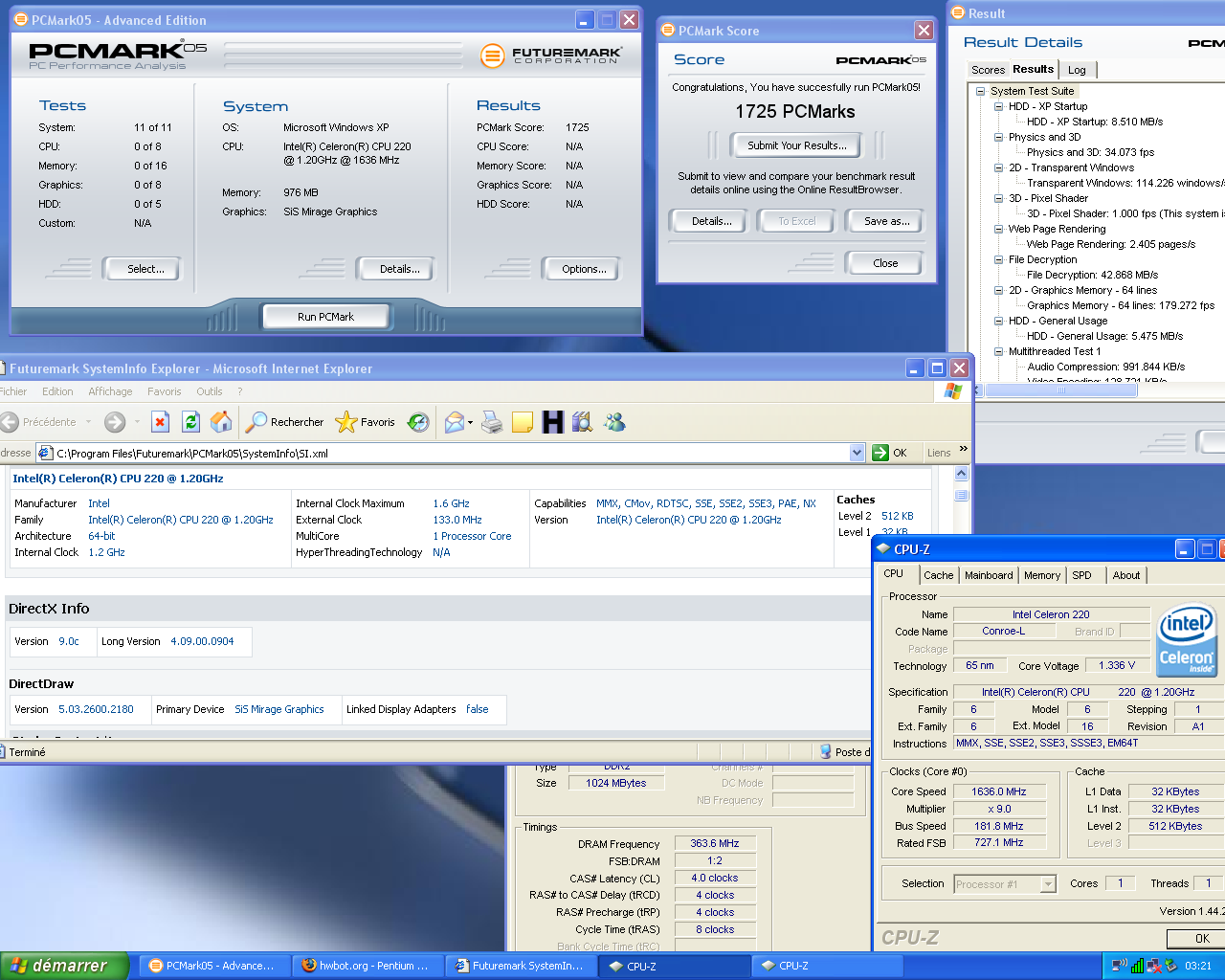Click the yellow note icon in IE toolbar
This screenshot has height=980, width=1225.
(x=523, y=422)
